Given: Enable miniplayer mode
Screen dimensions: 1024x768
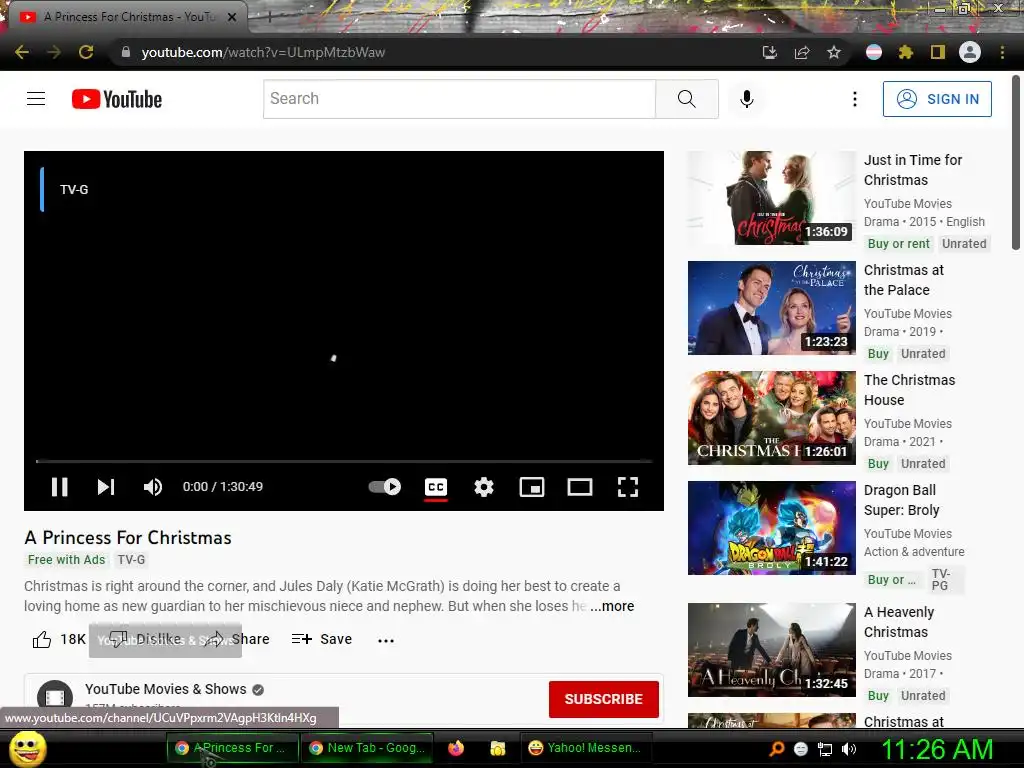Looking at the screenshot, I should 532,487.
